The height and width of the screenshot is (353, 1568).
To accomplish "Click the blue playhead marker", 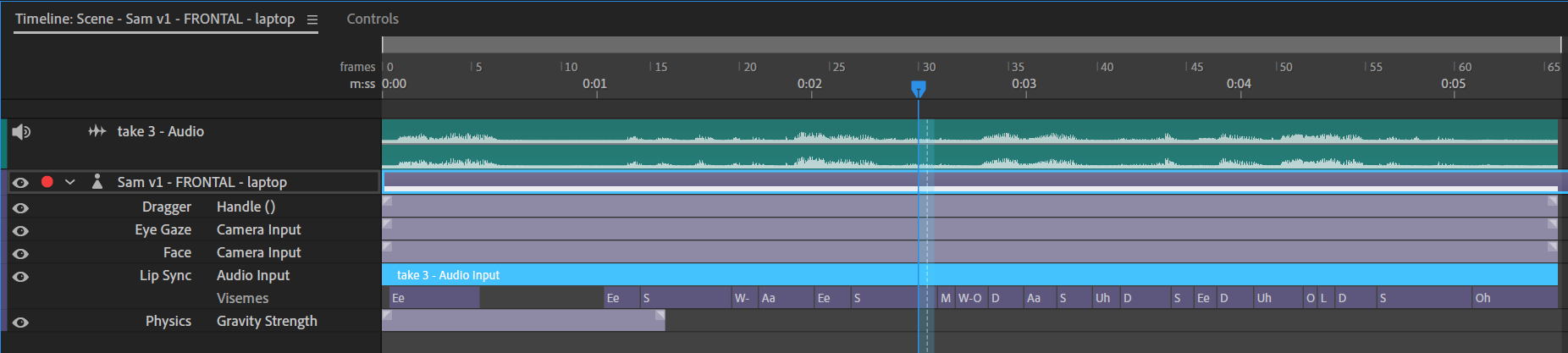I will (x=919, y=87).
